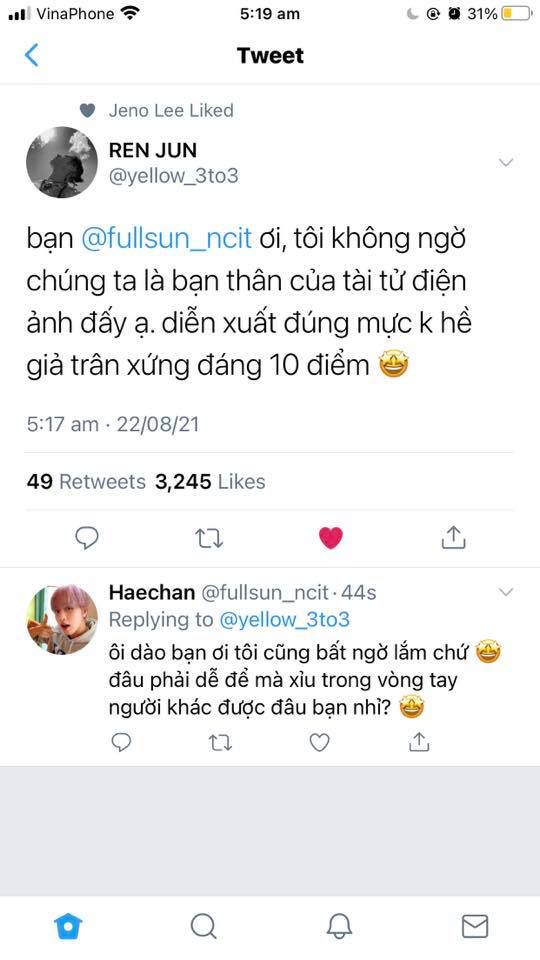View the list of 49 Retweets
This screenshot has height=960, width=540.
pyautogui.click(x=86, y=482)
